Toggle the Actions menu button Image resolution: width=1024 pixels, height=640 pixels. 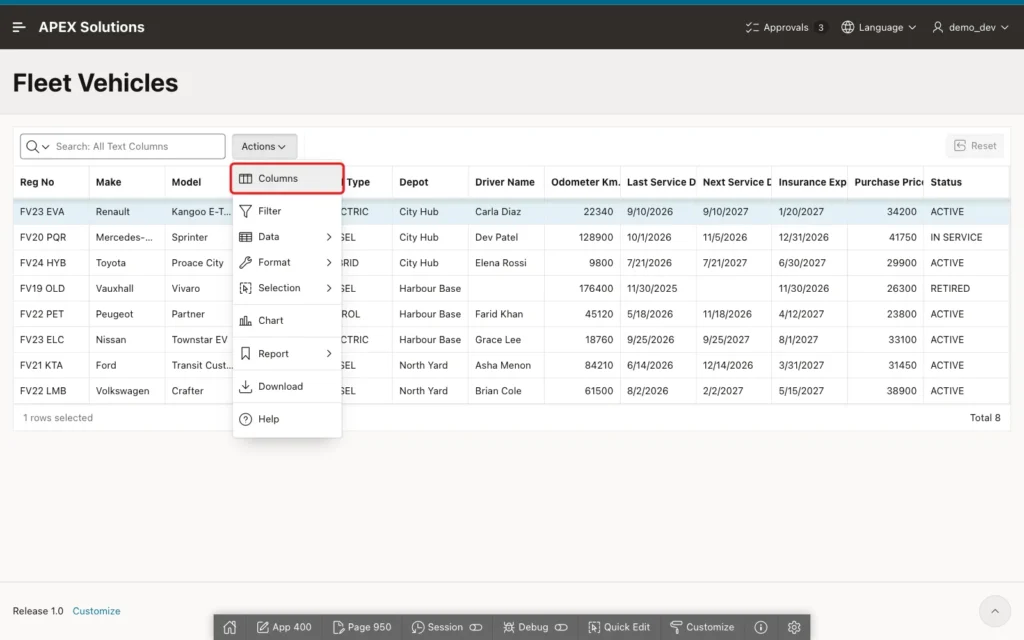click(264, 146)
